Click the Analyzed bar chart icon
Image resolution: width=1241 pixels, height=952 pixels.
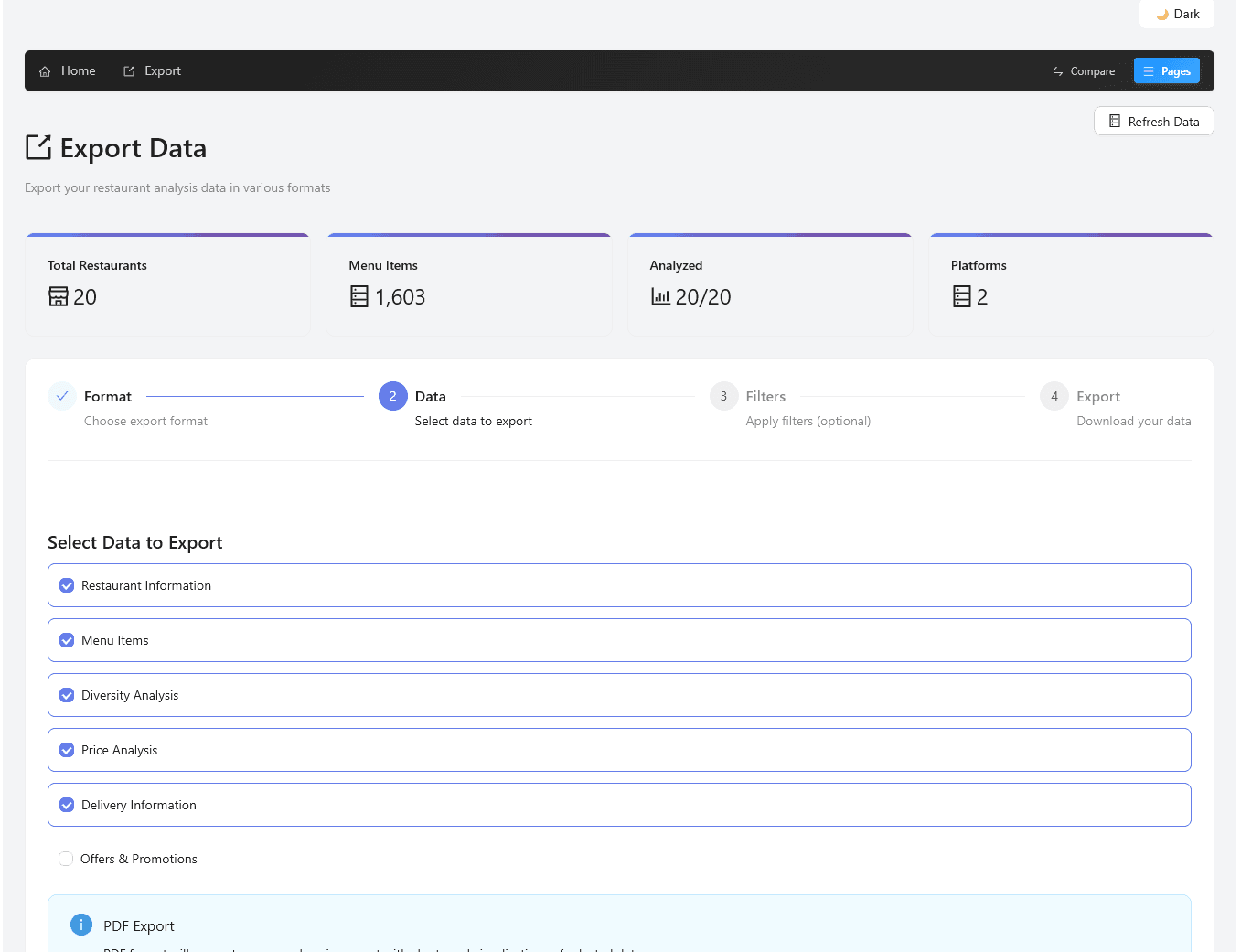coord(660,296)
